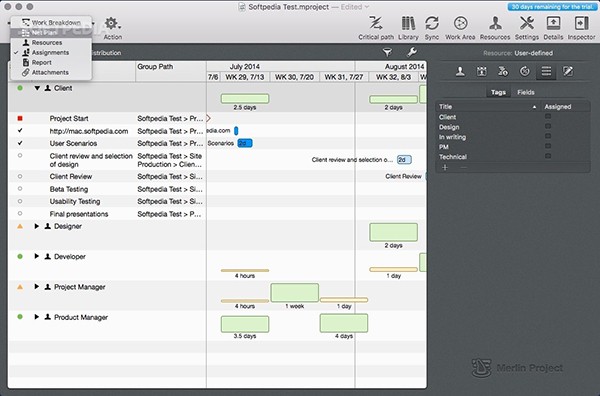
Task: Choose Report from the view menu
Action: pyautogui.click(x=51, y=62)
